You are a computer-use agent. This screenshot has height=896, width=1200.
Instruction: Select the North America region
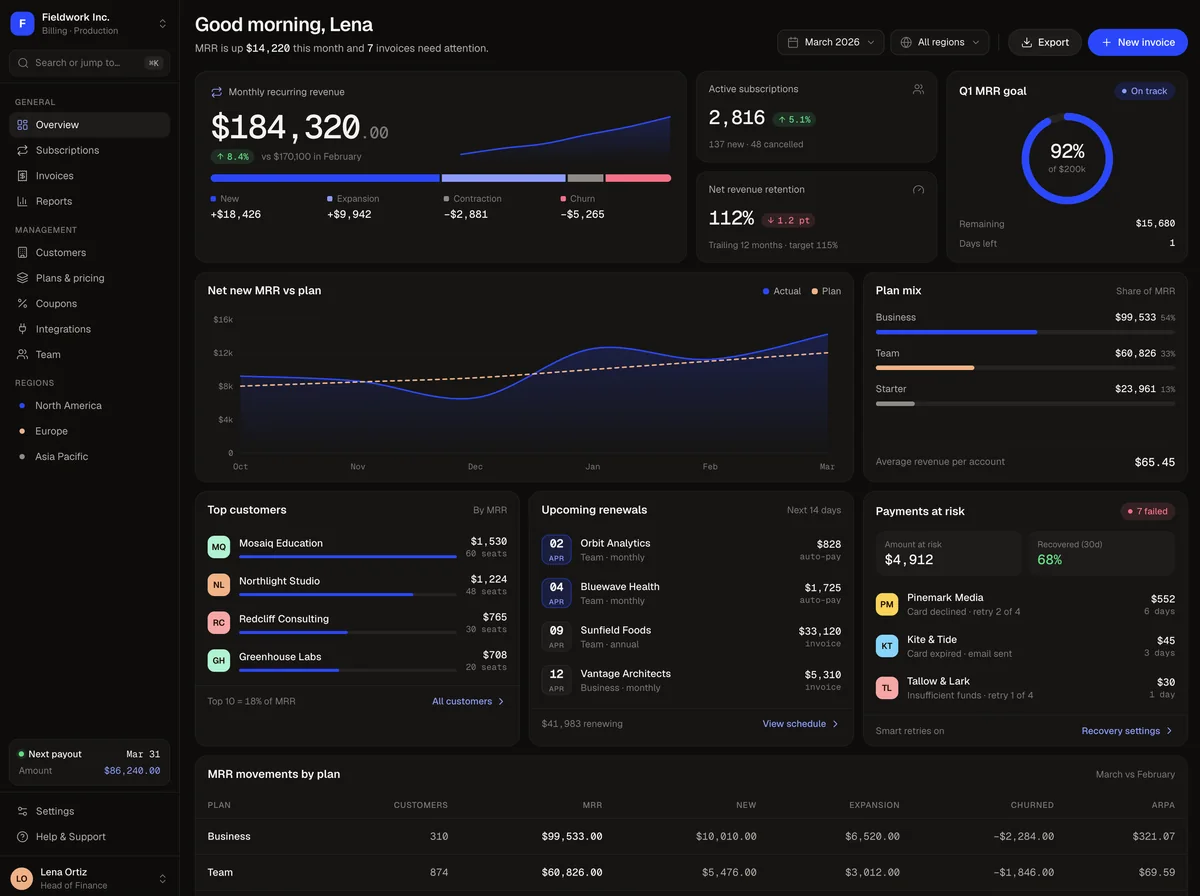point(89,406)
